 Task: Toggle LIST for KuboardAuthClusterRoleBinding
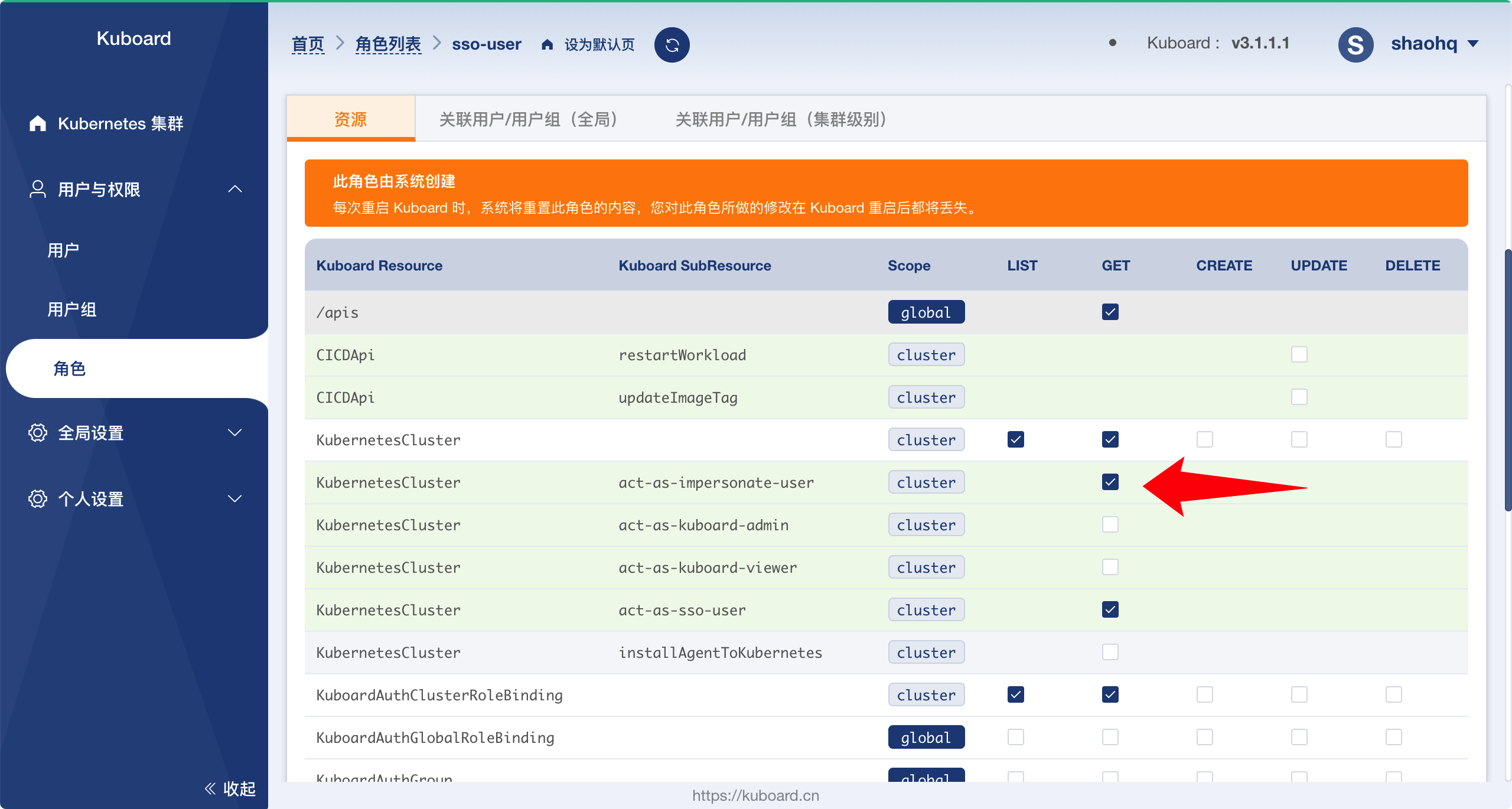pos(1015,694)
